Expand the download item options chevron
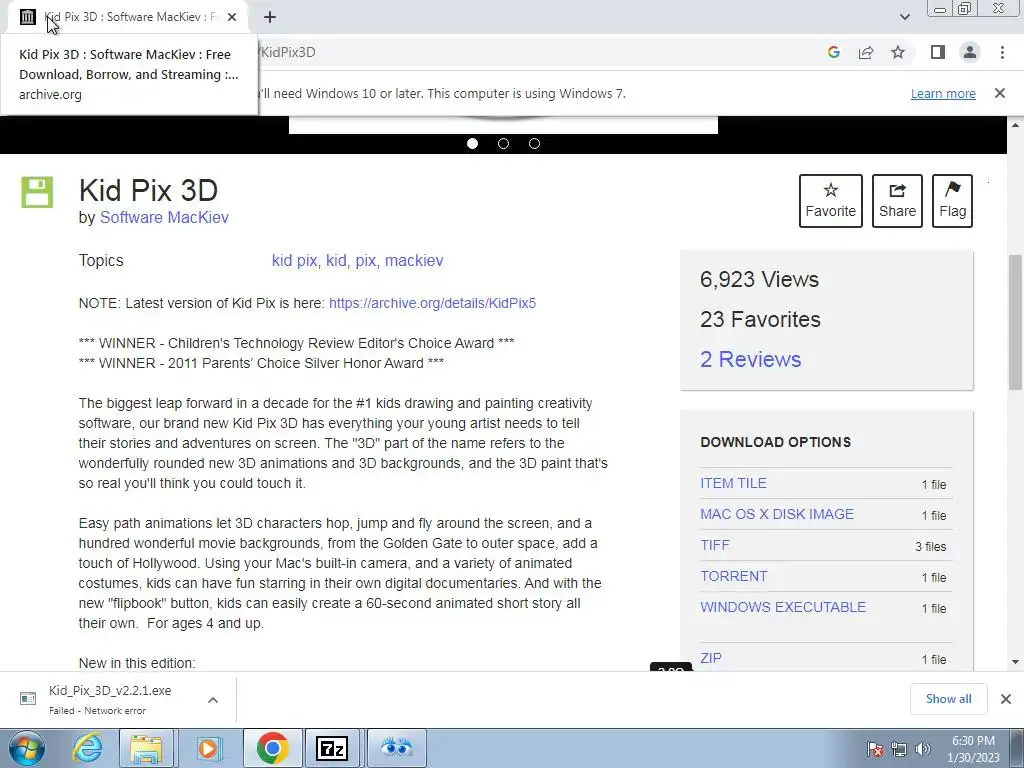The height and width of the screenshot is (768, 1024). point(212,700)
